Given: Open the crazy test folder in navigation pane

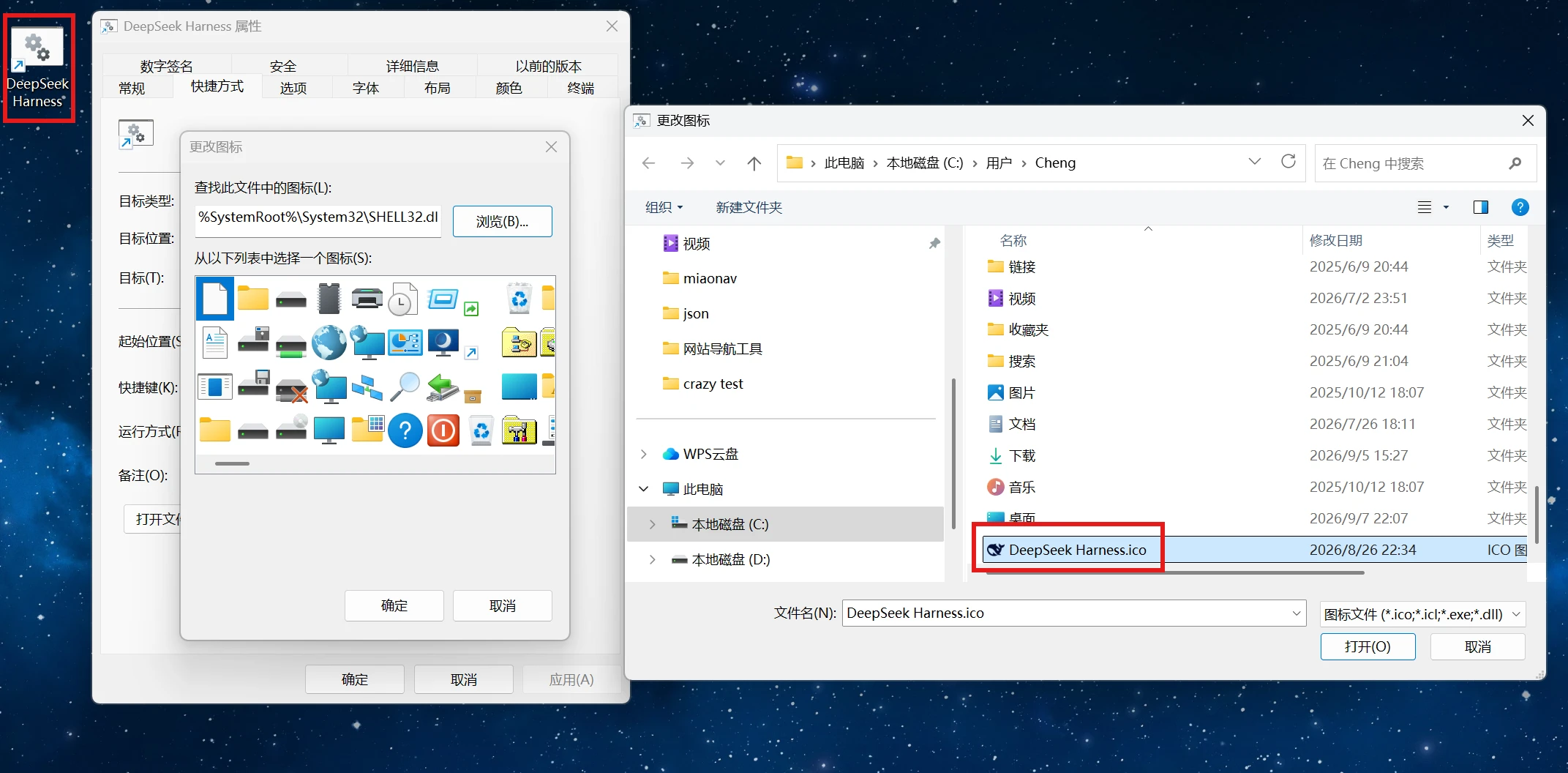Looking at the screenshot, I should 712,384.
